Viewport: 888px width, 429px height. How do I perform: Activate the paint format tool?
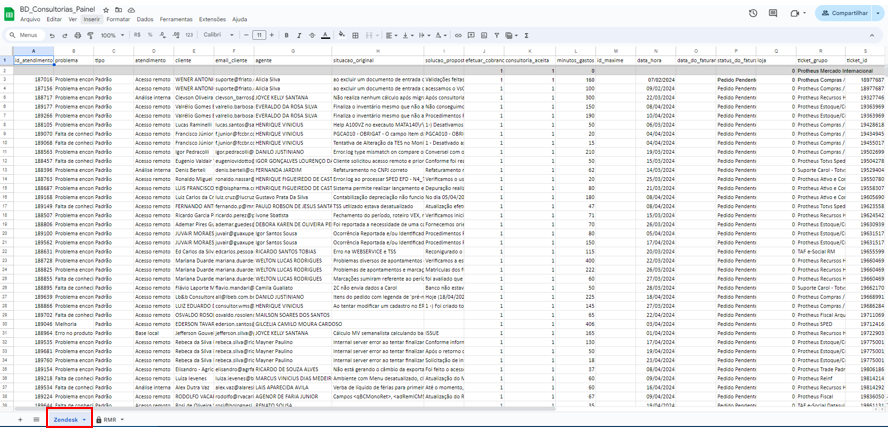(90, 35)
